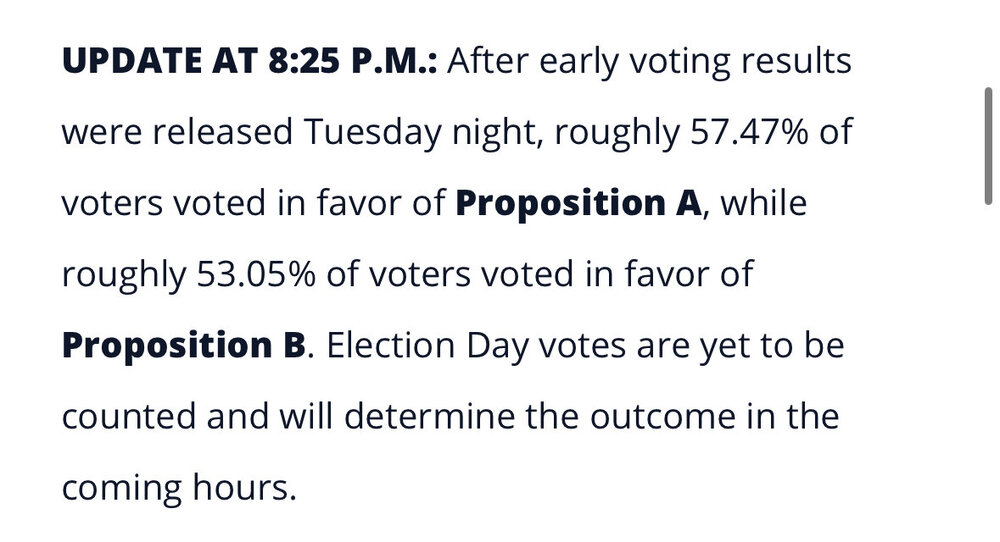Click the word released
Screen dimensions: 1000x542
pyautogui.click(x=211, y=132)
